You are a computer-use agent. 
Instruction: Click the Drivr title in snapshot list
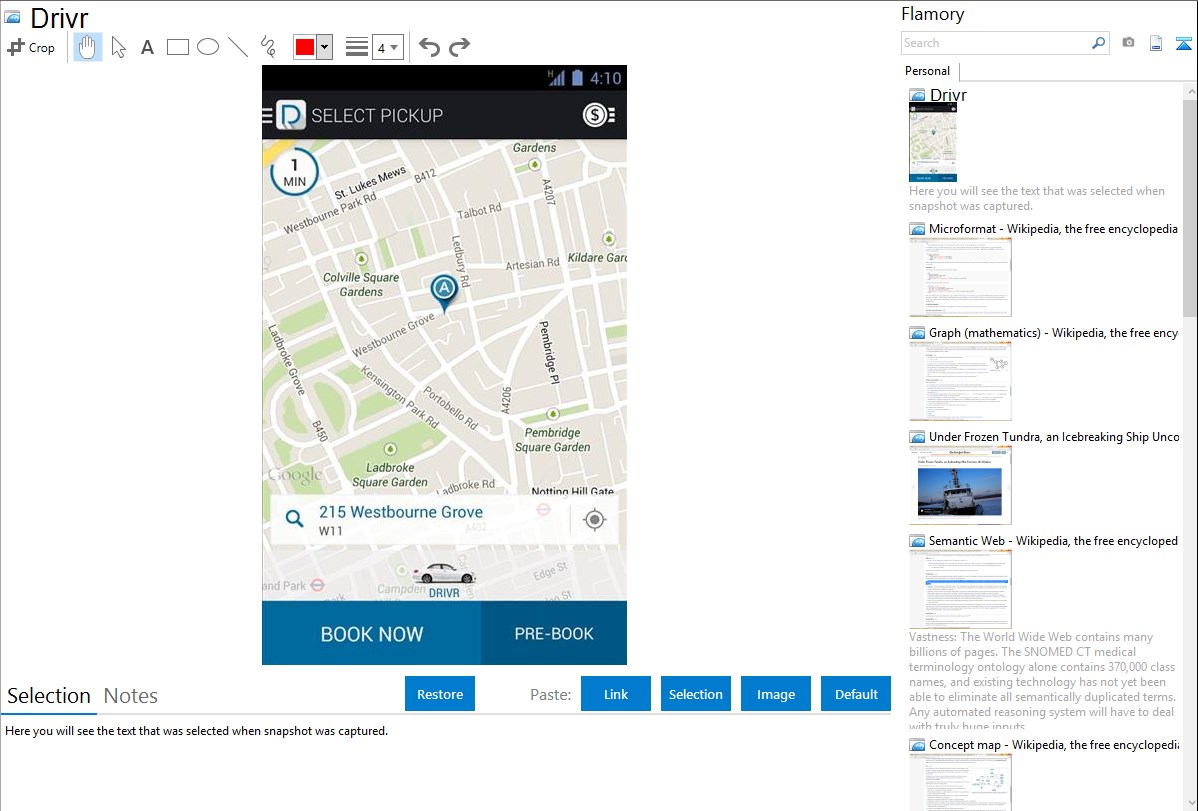point(948,95)
